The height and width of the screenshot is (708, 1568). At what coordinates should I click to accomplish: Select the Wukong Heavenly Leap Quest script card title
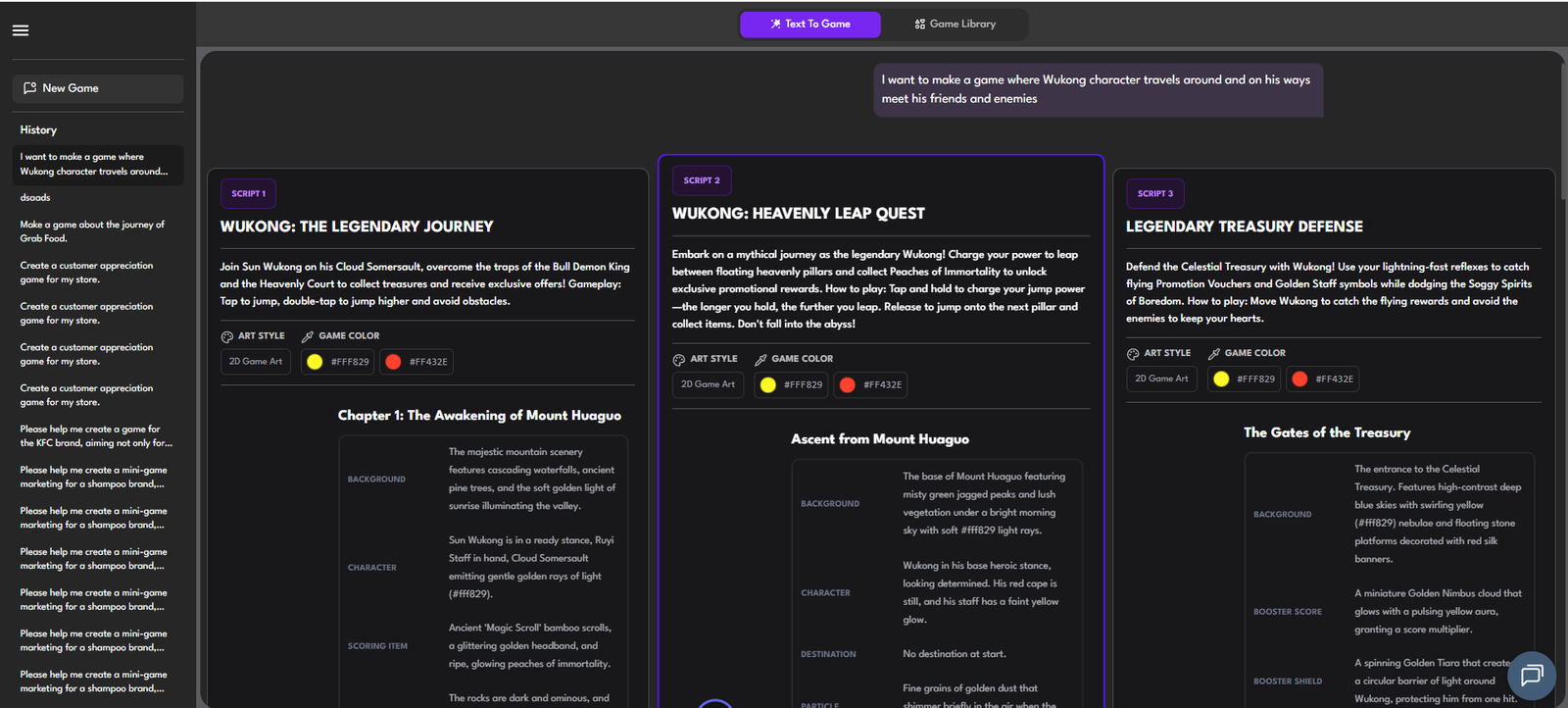pyautogui.click(x=798, y=214)
